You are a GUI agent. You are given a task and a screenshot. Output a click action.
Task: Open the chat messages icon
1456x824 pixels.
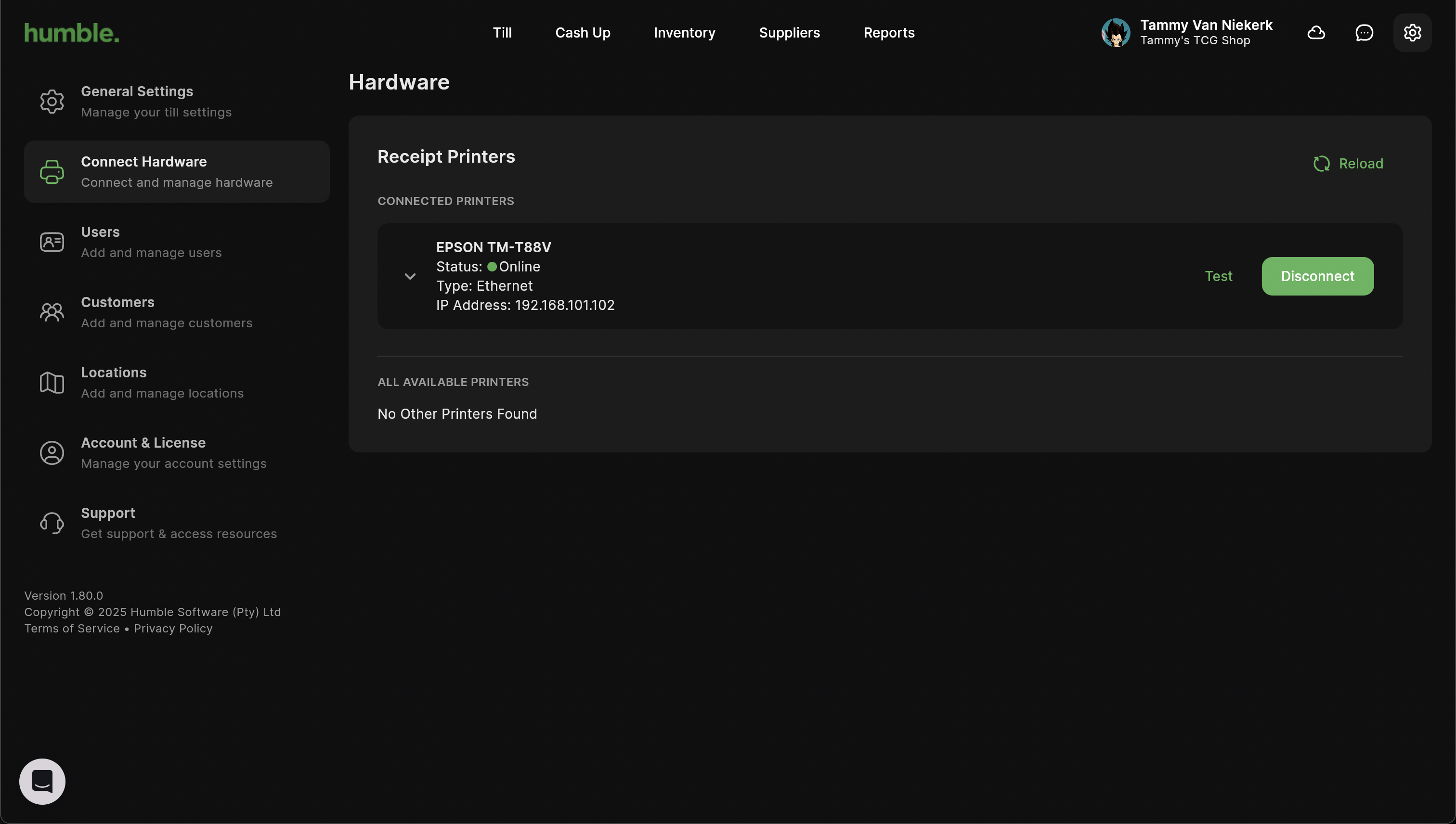tap(1364, 33)
